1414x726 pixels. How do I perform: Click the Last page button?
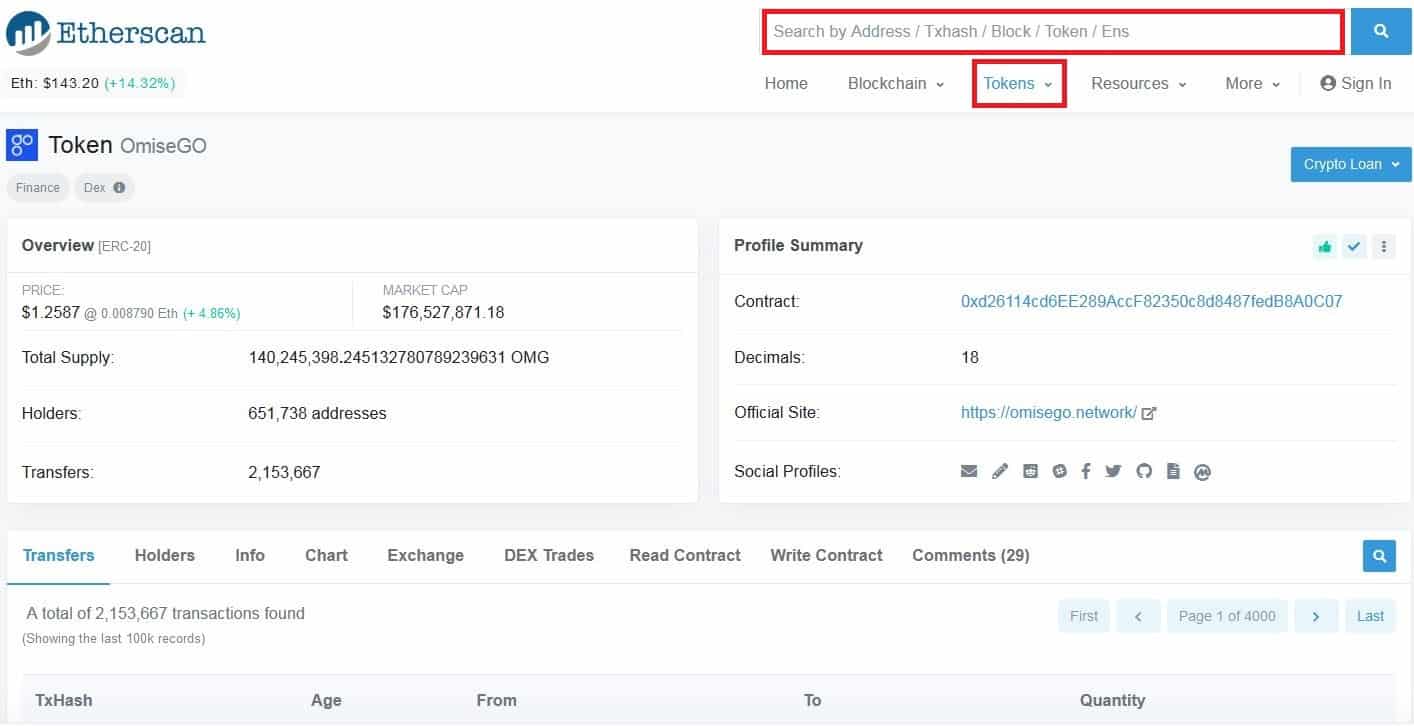point(1370,616)
